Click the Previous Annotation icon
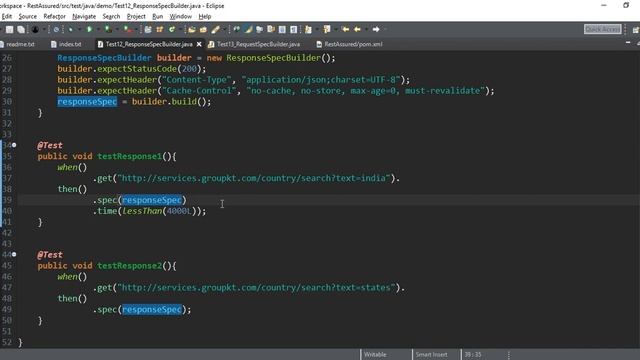The height and width of the screenshot is (360, 640). pyautogui.click(x=327, y=29)
